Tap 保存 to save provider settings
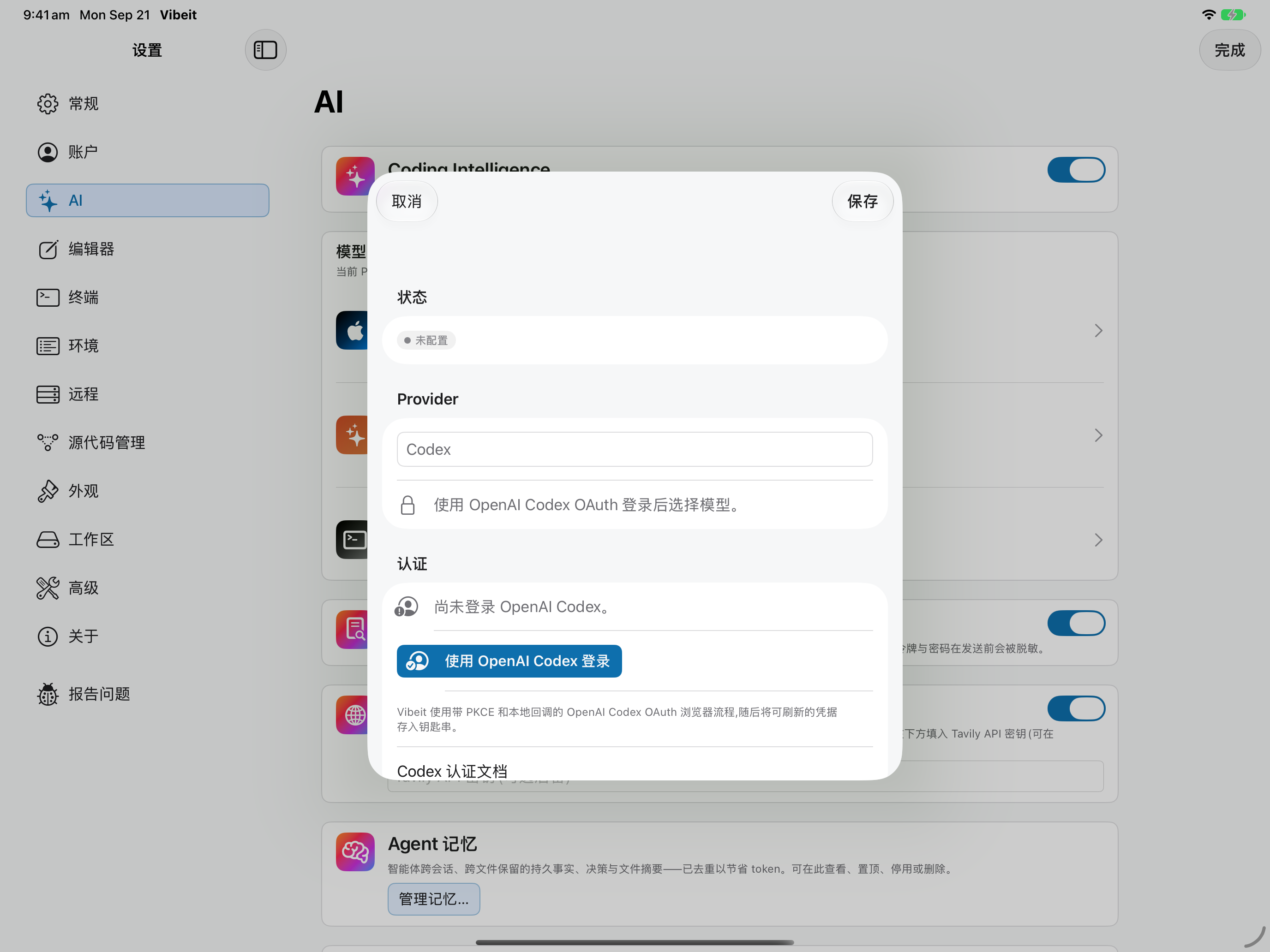1270x952 pixels. pos(863,202)
